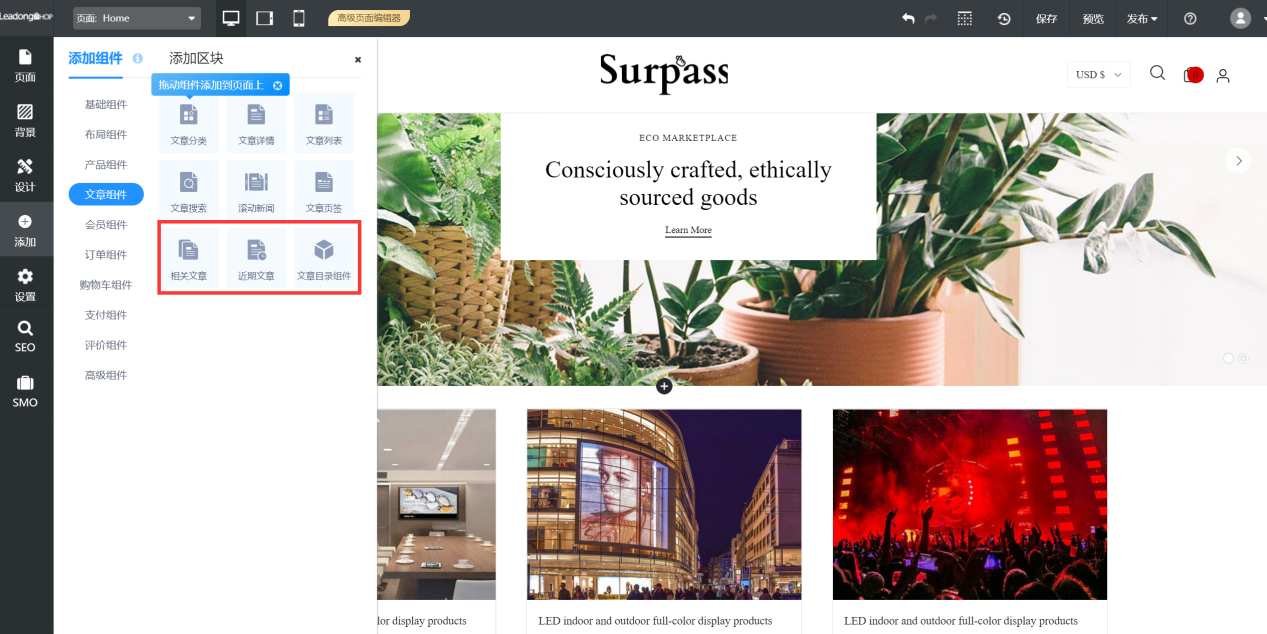Expand the USD $ currency selector
The width and height of the screenshot is (1267, 634).
(1098, 75)
